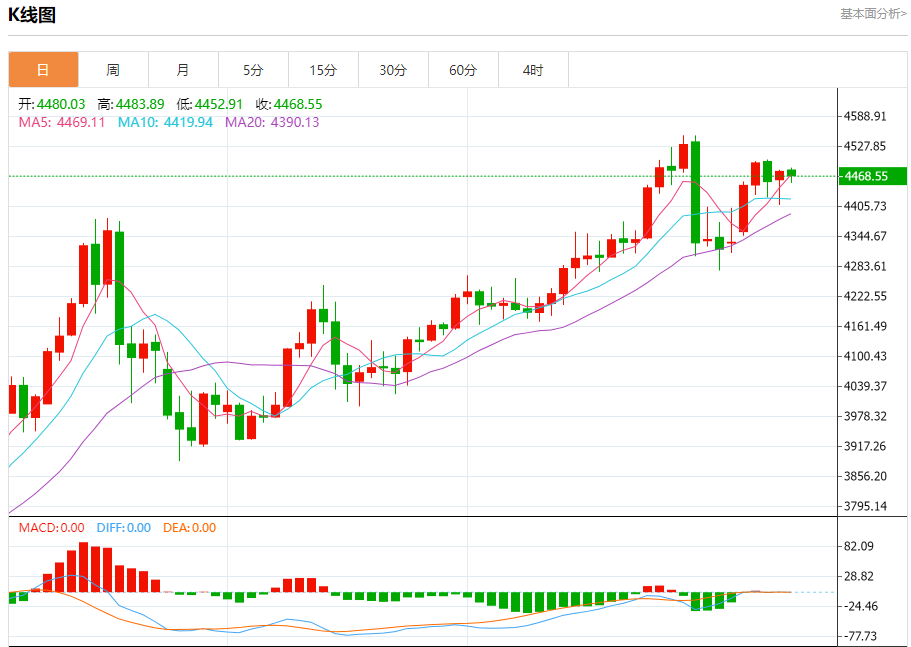The width and height of the screenshot is (911, 647).
Task: Open the 30分 timeframe tab
Action: pos(393,70)
